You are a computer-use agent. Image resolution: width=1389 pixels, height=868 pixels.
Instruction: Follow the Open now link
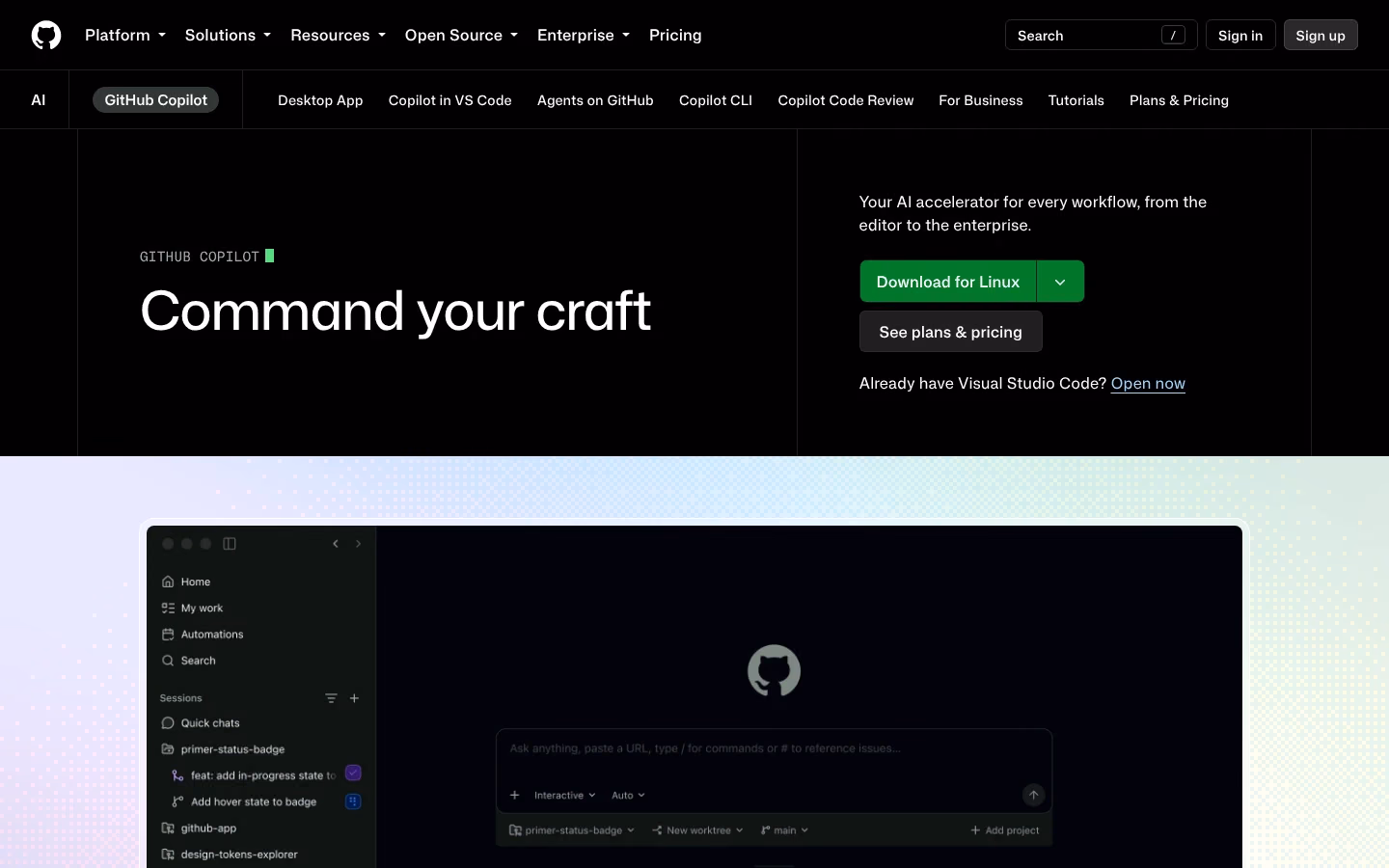(1148, 383)
